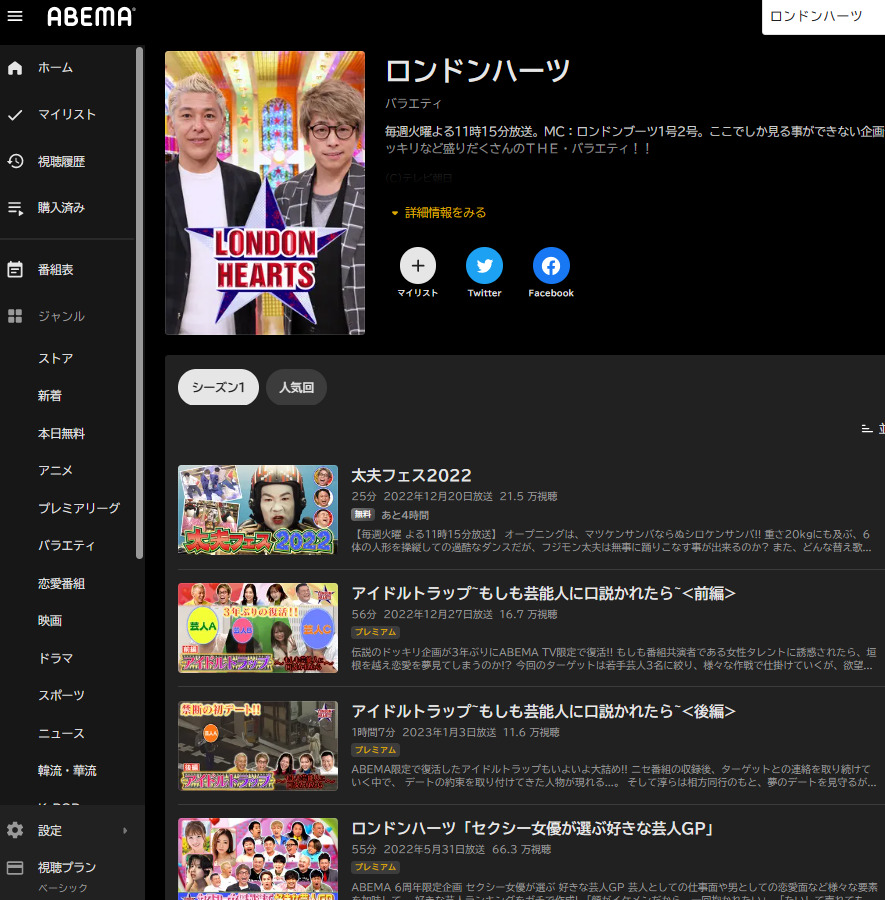Viewport: 885px width, 900px height.
Task: Open the 太夫フェス2022 episode title
Action: point(411,475)
